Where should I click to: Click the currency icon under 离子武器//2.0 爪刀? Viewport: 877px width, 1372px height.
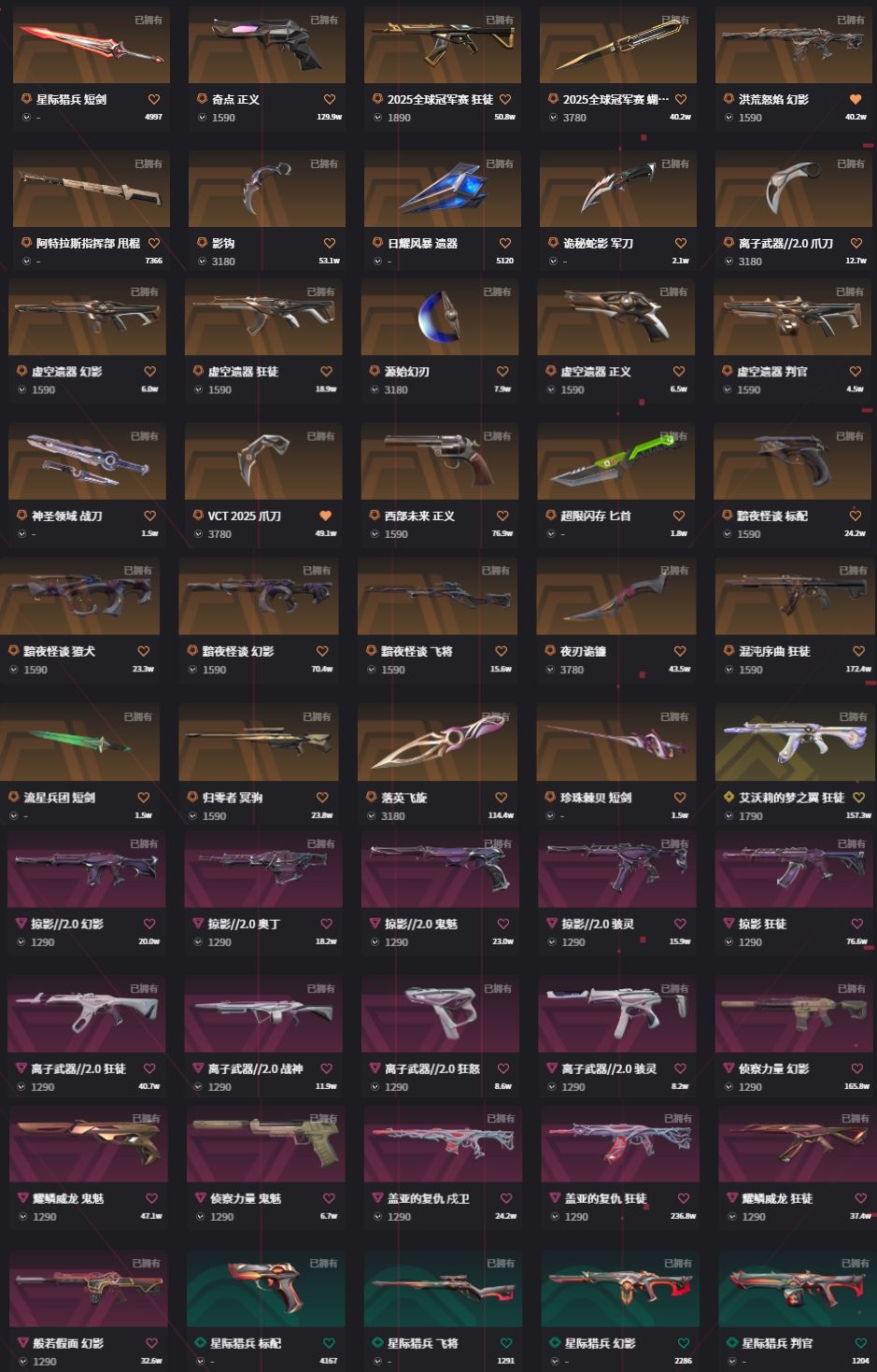(729, 262)
